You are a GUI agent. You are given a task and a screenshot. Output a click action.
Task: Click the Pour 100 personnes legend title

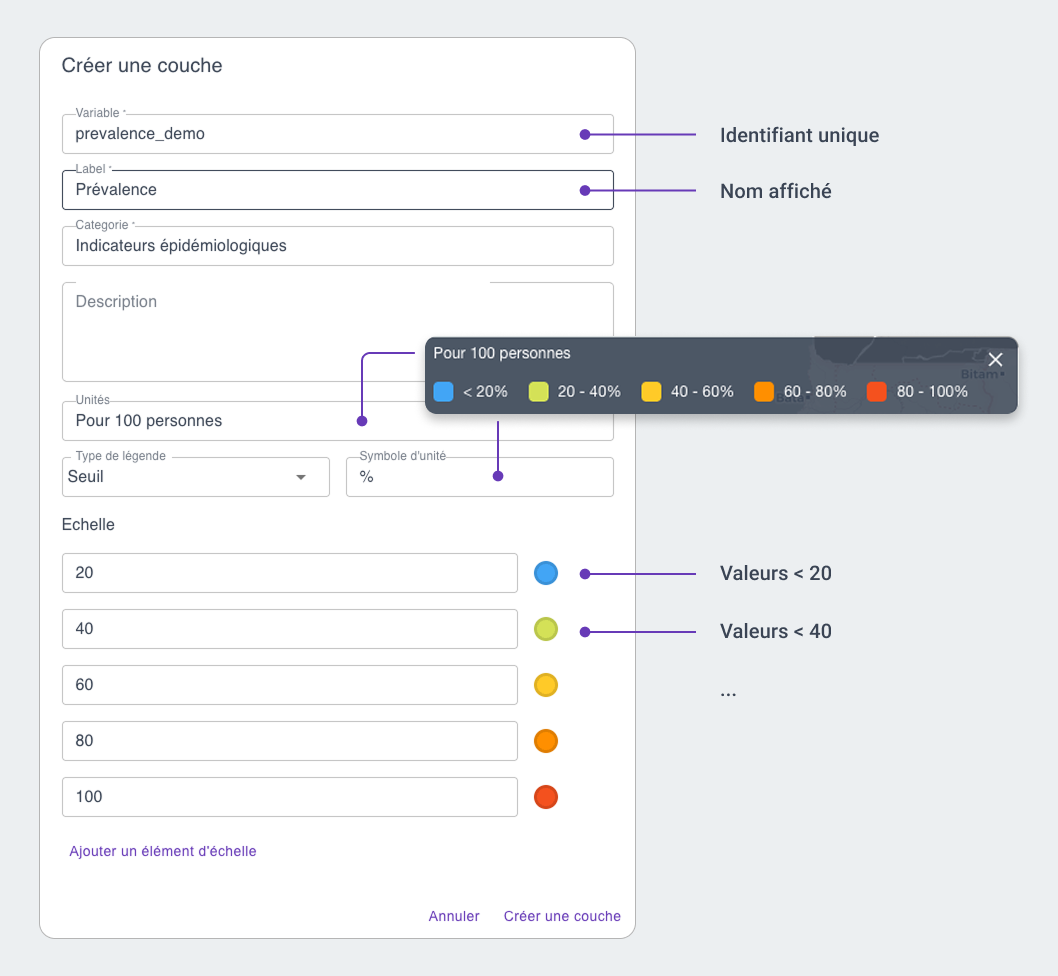pyautogui.click(x=502, y=353)
